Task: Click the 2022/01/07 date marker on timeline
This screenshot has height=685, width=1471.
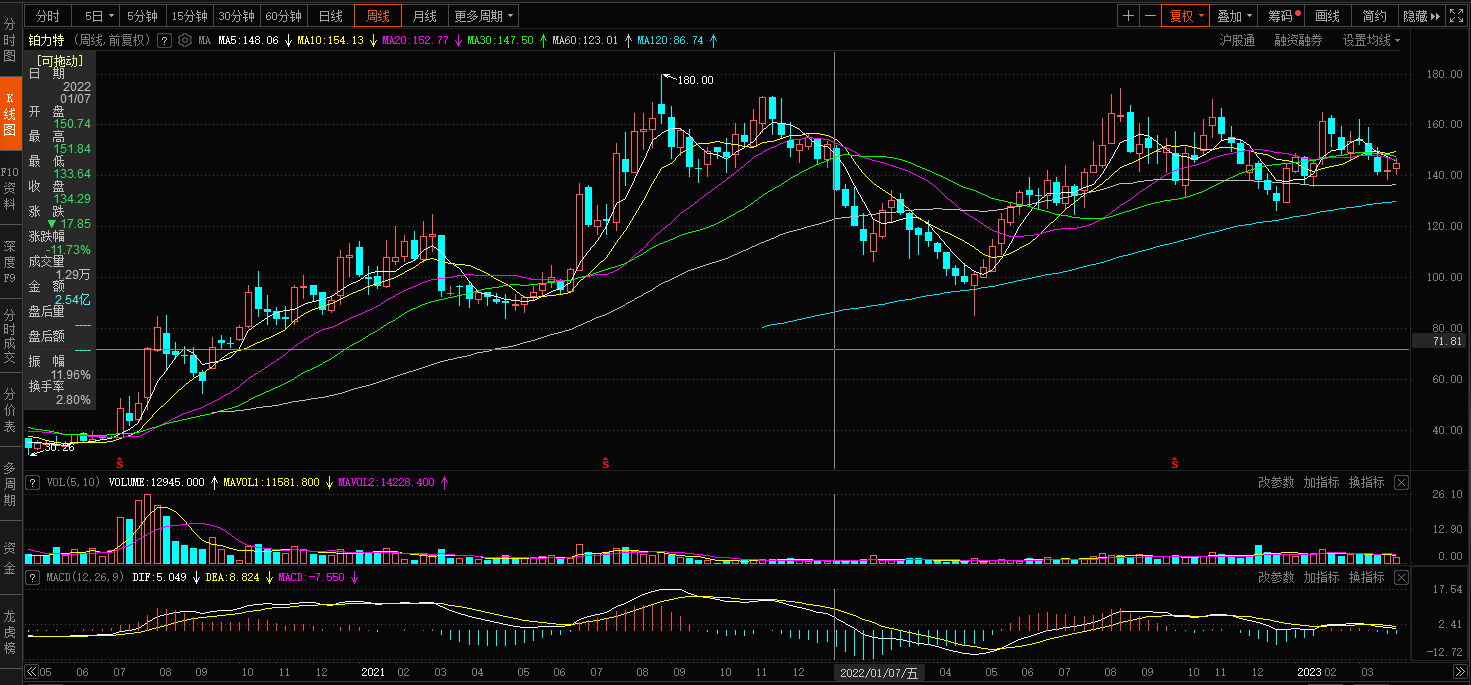Action: [879, 673]
